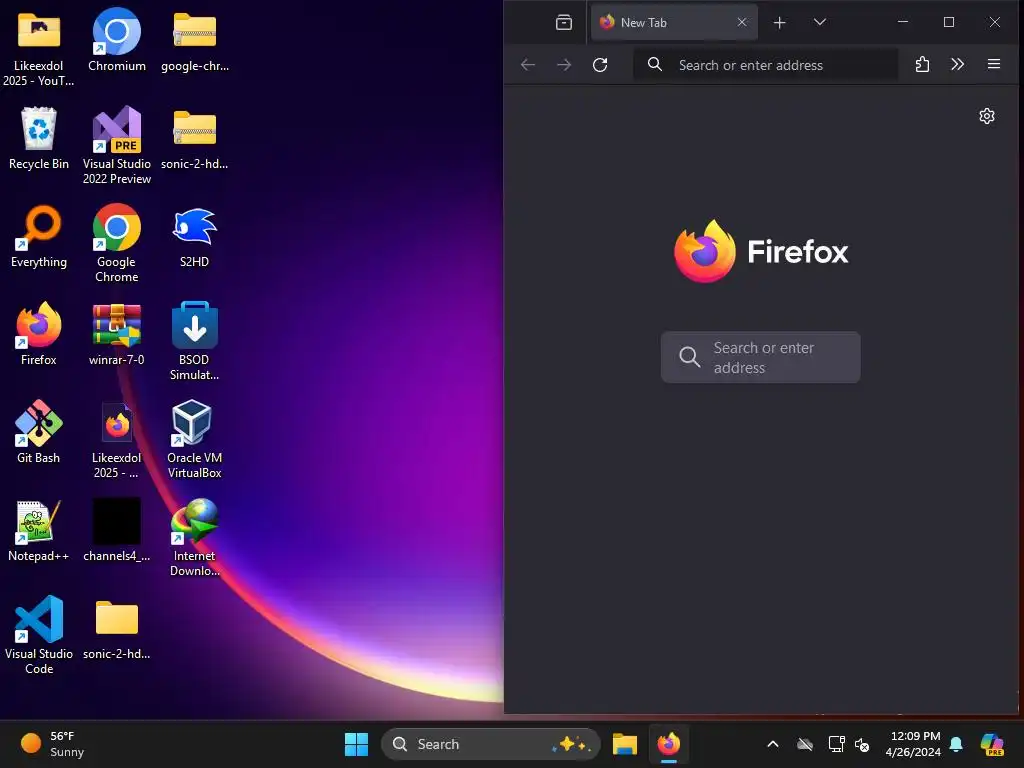Expand the list all tabs chevron
The width and height of the screenshot is (1024, 768).
[820, 22]
